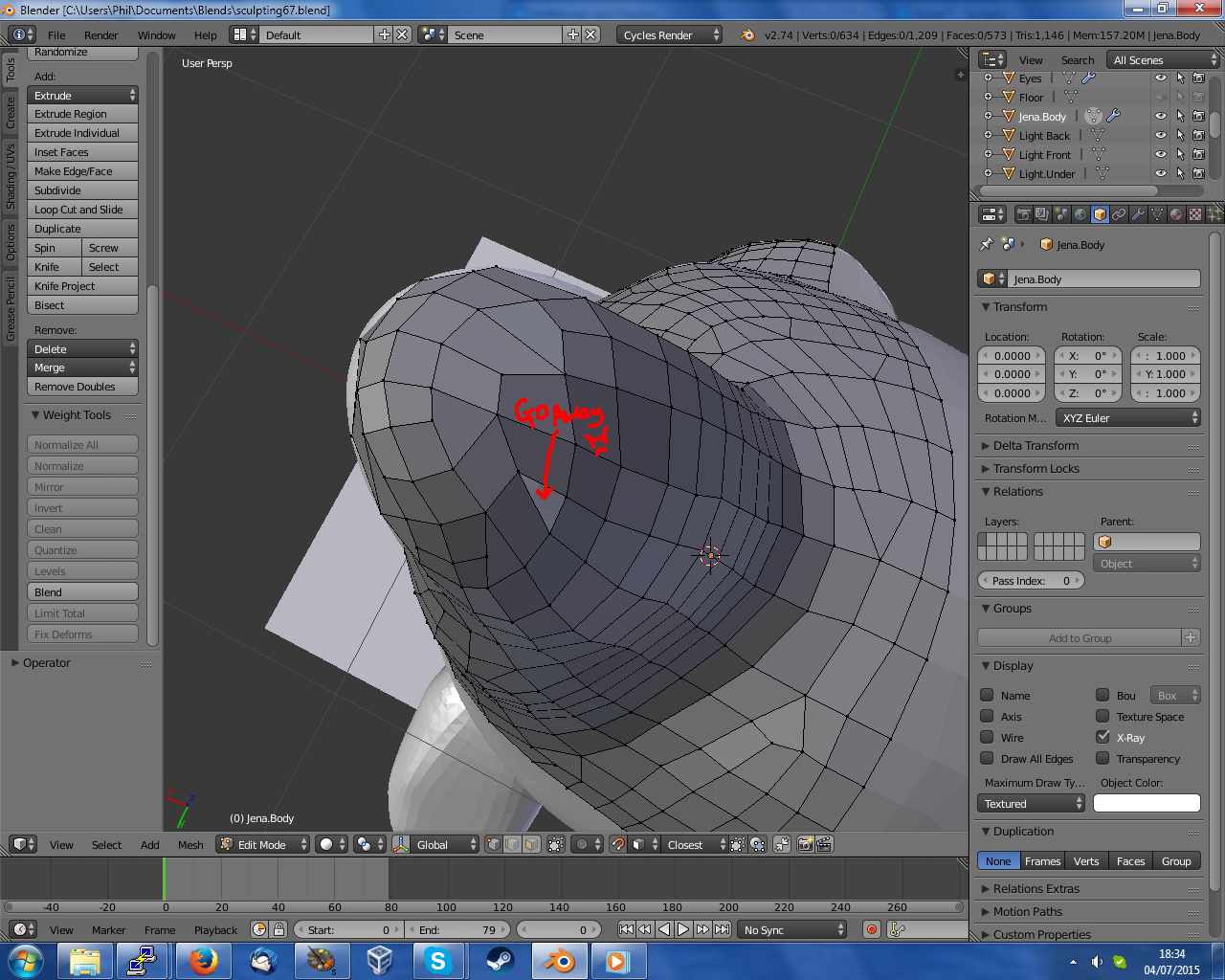Click the Remove Doubles button
This screenshot has width=1225, height=980.
click(82, 387)
